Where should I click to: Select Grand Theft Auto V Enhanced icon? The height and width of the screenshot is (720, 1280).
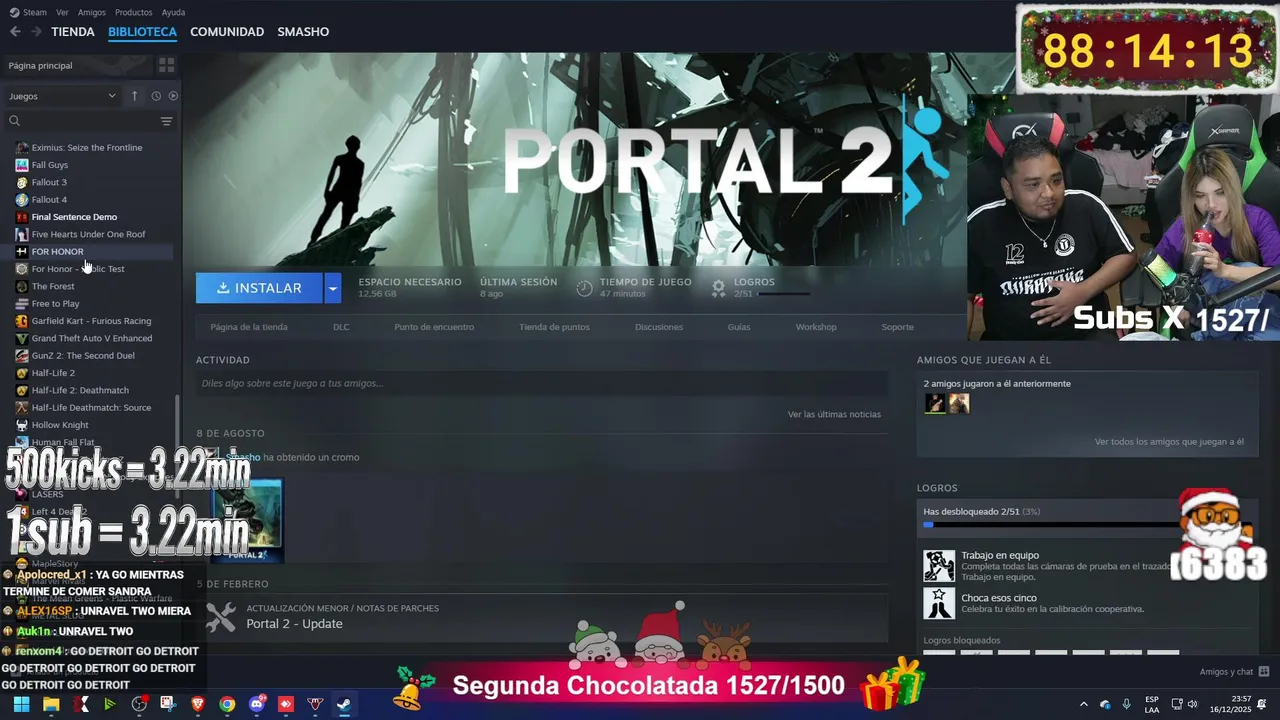(x=22, y=338)
